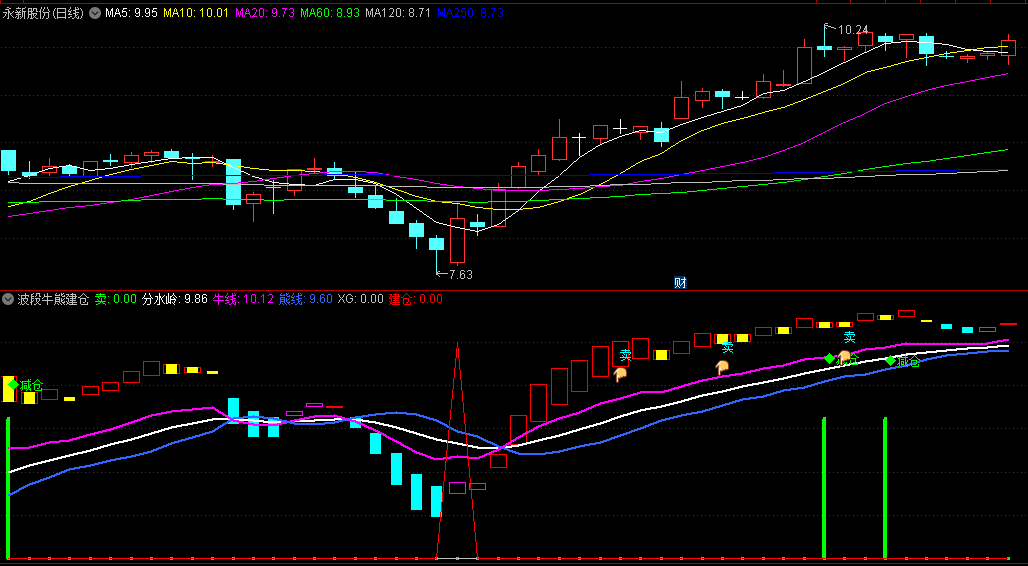Collapse the 波段牛熊建仓 indicator panel arrow

pos(8,300)
